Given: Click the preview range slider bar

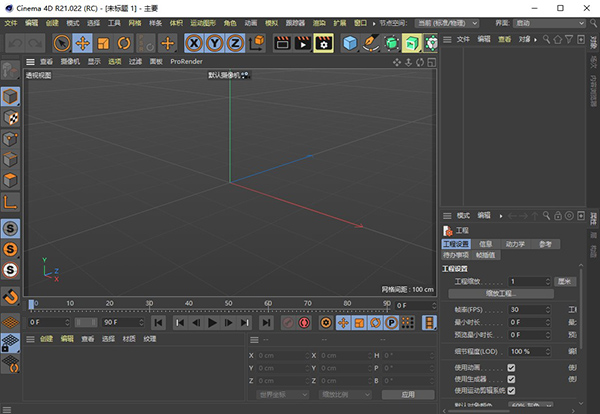Looking at the screenshot, I should pyautogui.click(x=86, y=323).
